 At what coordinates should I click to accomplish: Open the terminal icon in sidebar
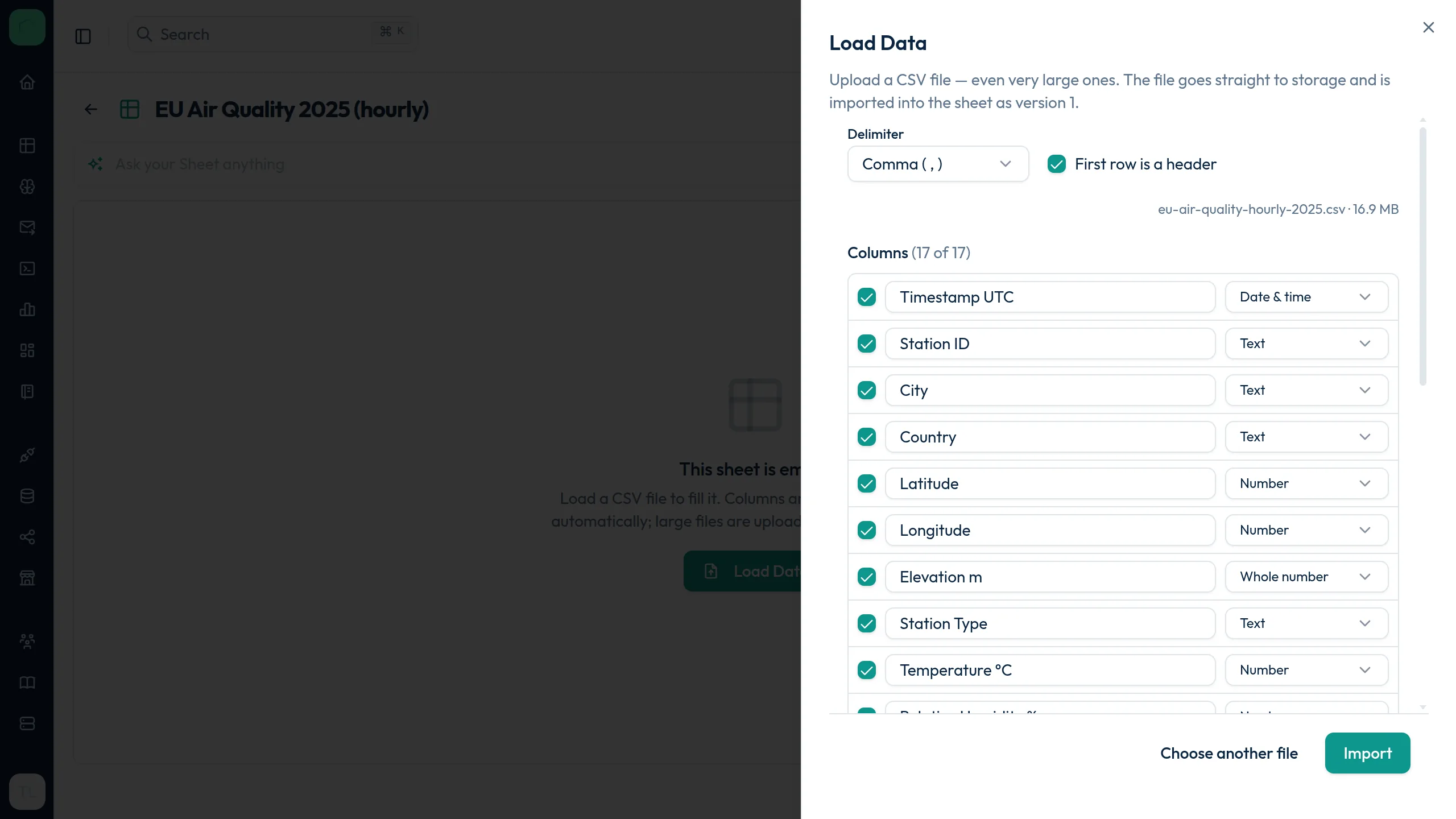(27, 268)
